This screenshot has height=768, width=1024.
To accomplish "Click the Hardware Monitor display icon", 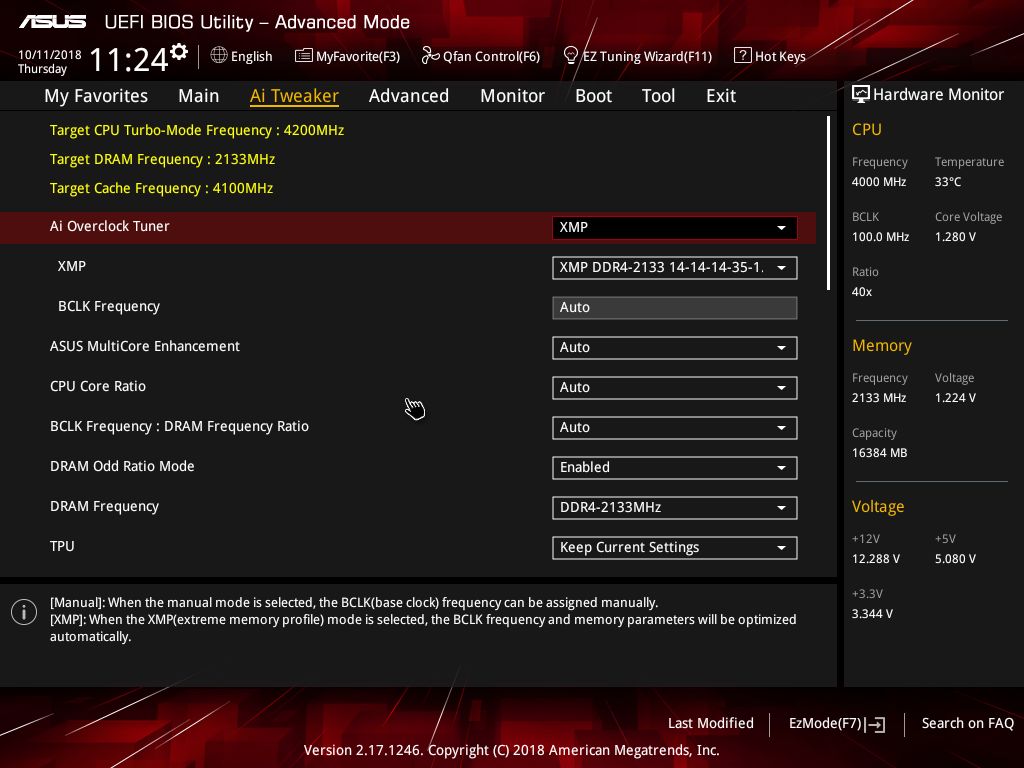I will point(861,94).
